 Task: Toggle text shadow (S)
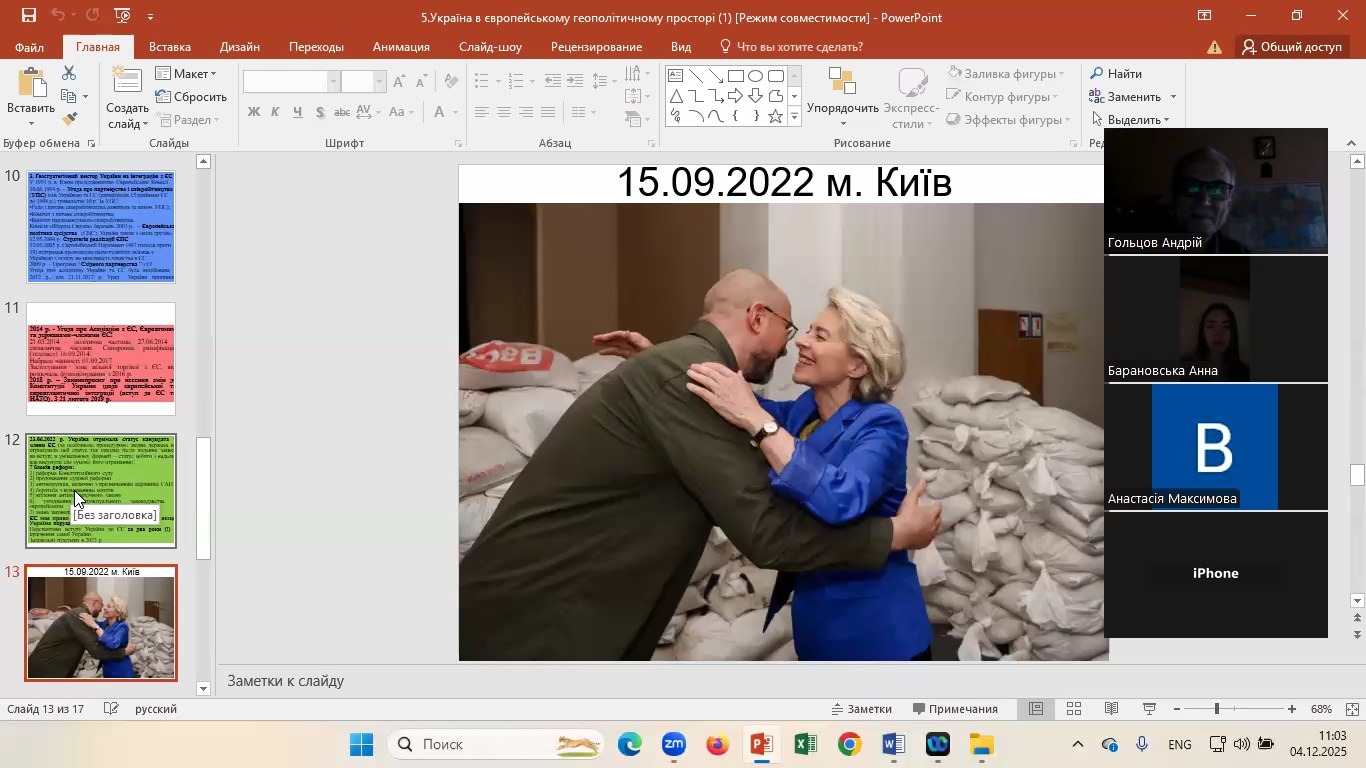pos(320,112)
